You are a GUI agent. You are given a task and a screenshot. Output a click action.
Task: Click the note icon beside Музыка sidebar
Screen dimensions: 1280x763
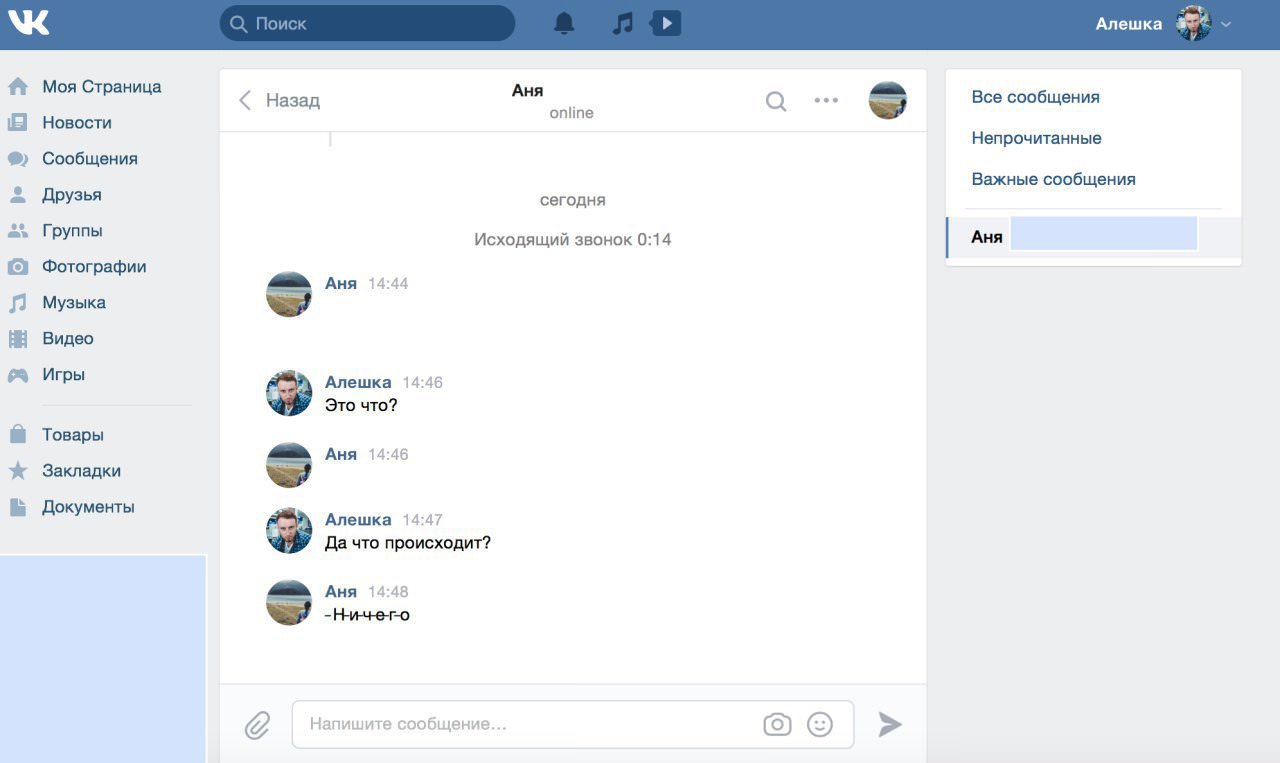(18, 303)
